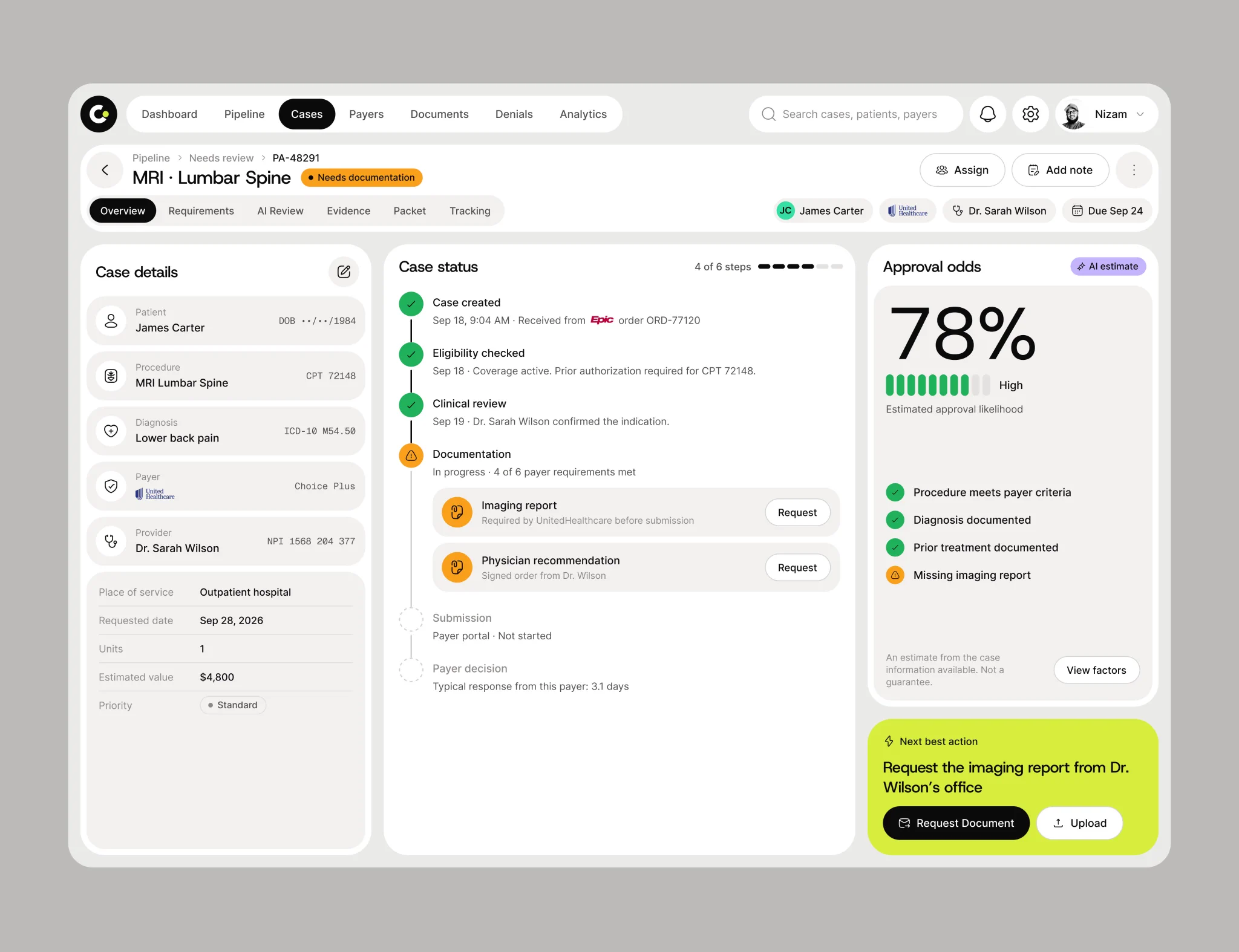This screenshot has height=952, width=1239.
Task: Click the Physician recommendation orange icon
Action: point(457,567)
